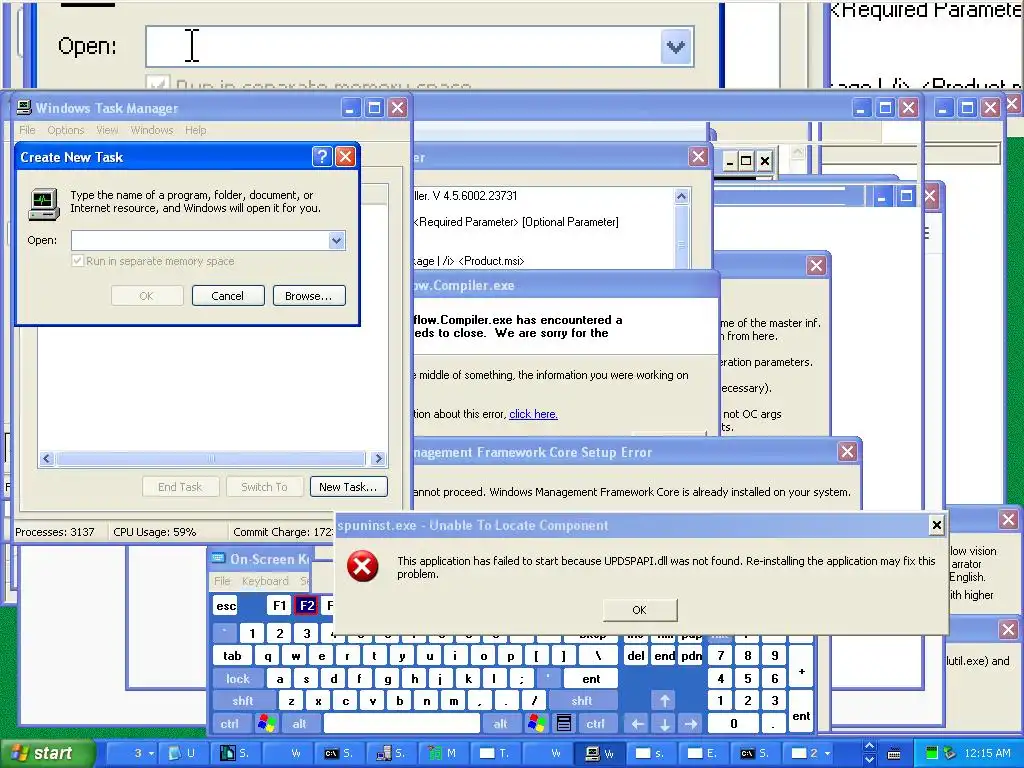The height and width of the screenshot is (768, 1024).
Task: Click the scroll up arrow in the installer usage window
Action: tap(681, 196)
